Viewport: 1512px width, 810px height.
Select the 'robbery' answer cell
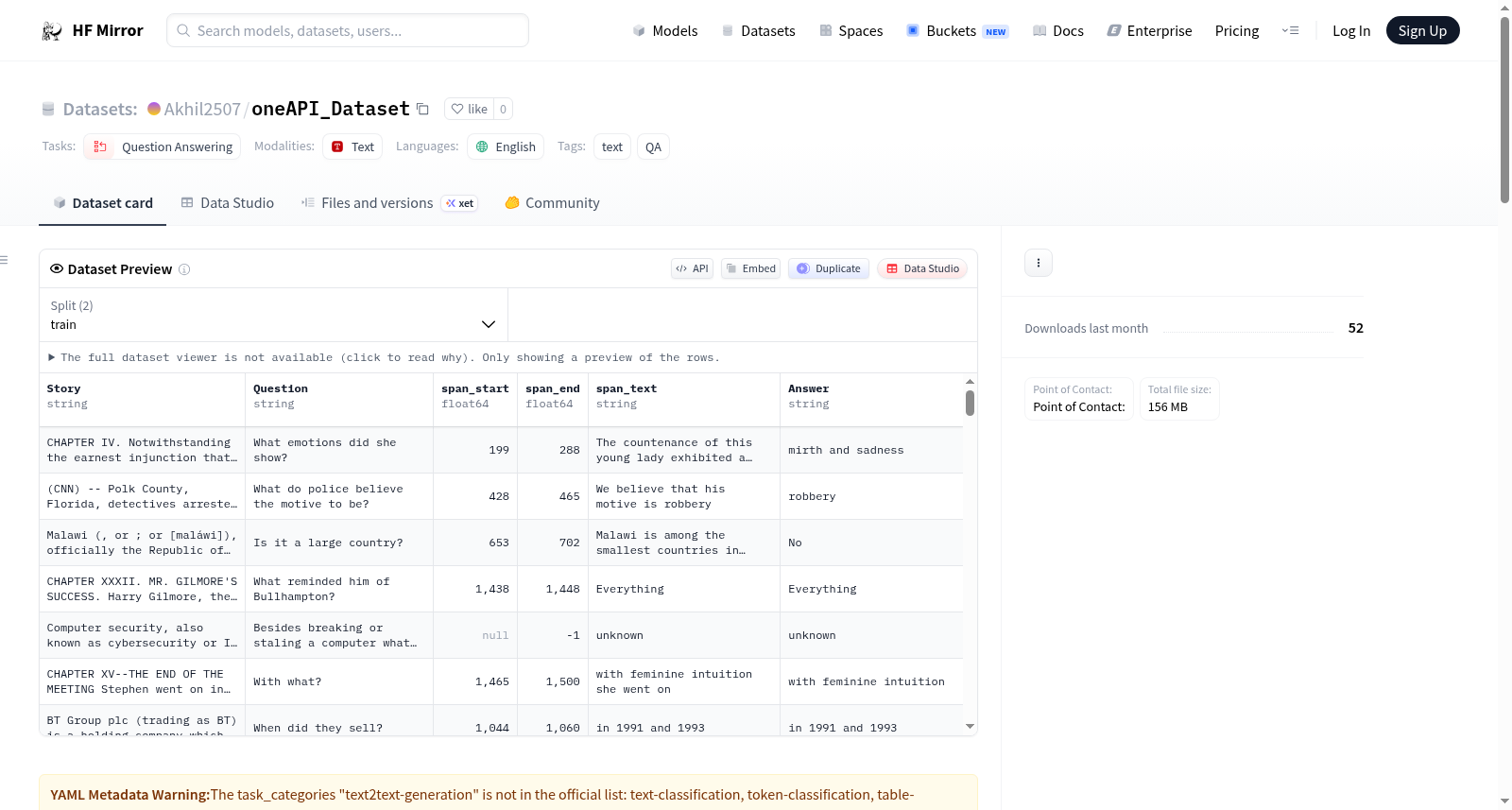click(x=871, y=497)
